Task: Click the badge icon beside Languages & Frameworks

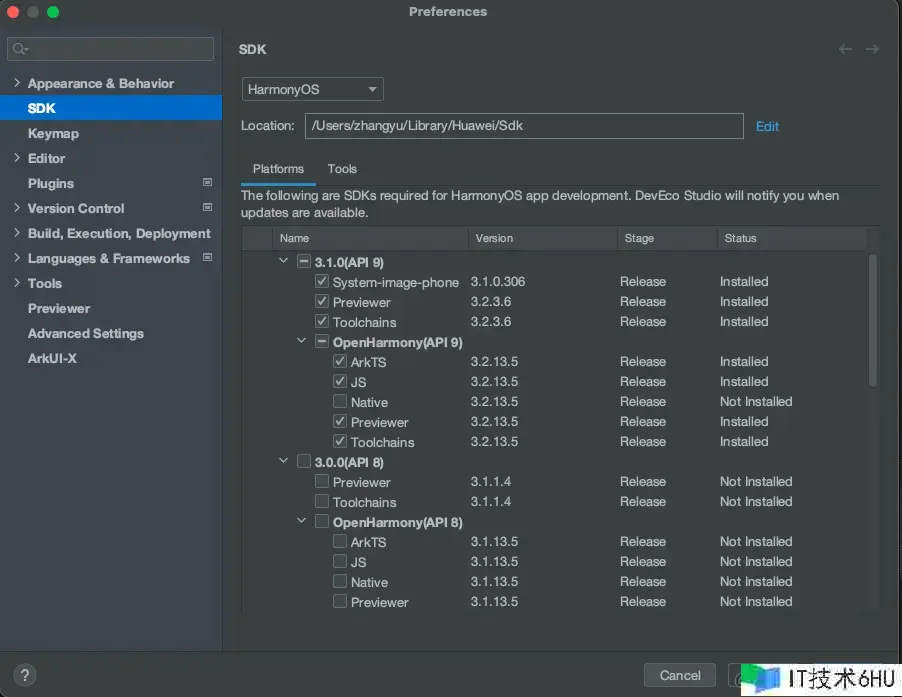Action: tap(208, 257)
